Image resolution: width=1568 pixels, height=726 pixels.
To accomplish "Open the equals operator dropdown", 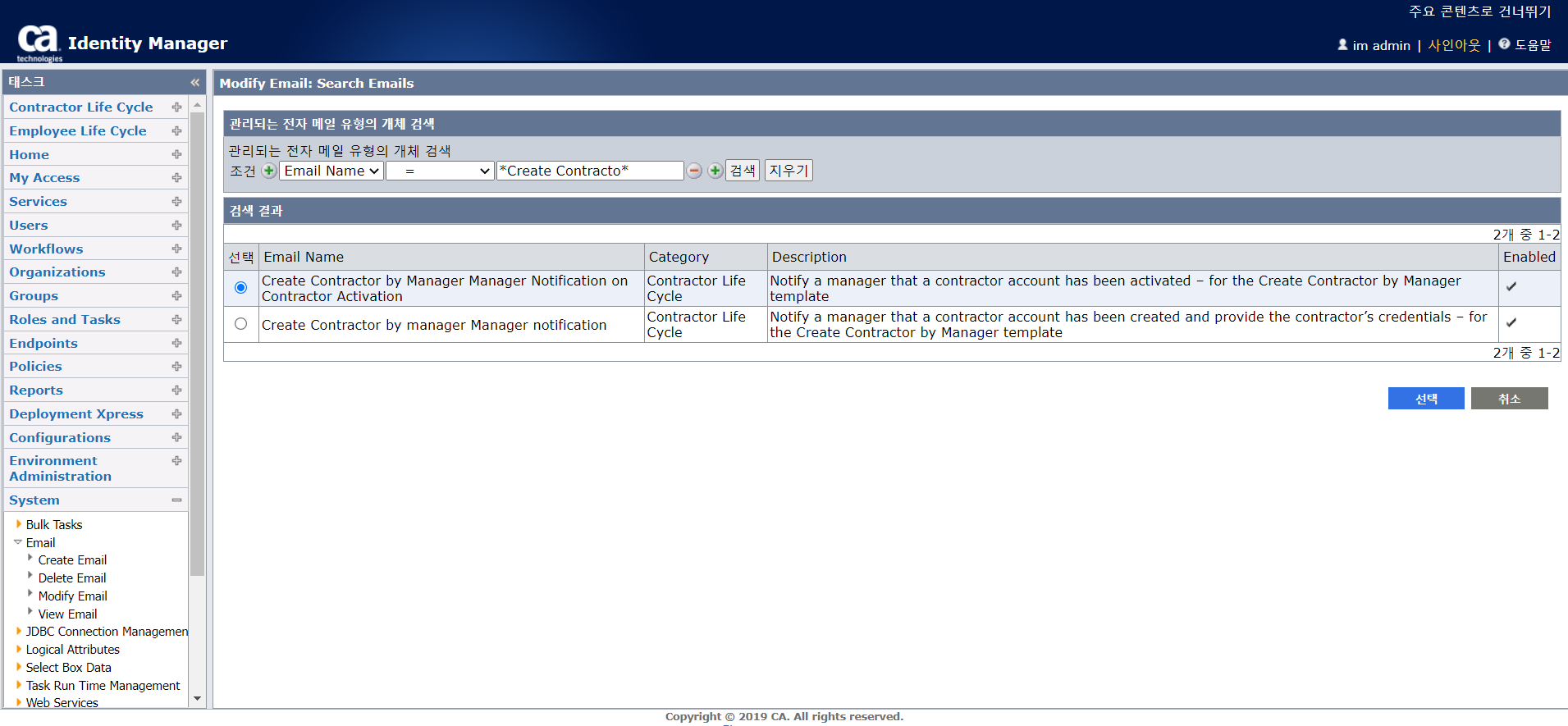I will coord(440,171).
